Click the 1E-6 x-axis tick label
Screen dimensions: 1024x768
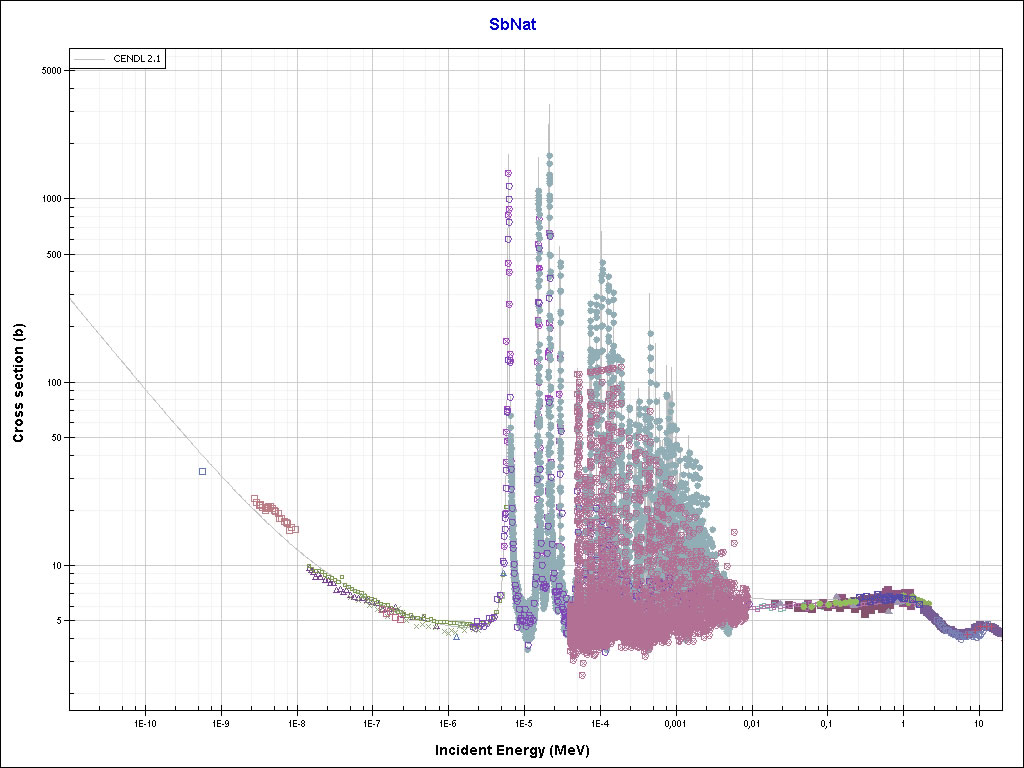tap(448, 722)
